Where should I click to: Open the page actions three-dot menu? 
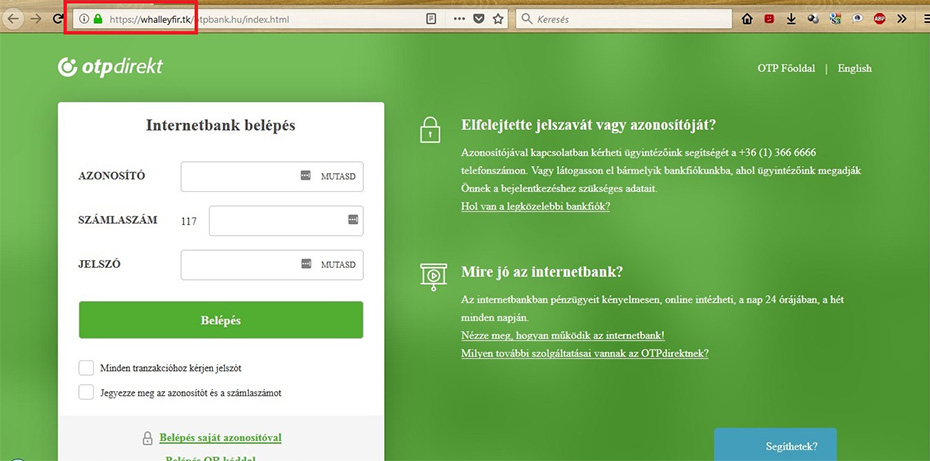pyautogui.click(x=459, y=19)
